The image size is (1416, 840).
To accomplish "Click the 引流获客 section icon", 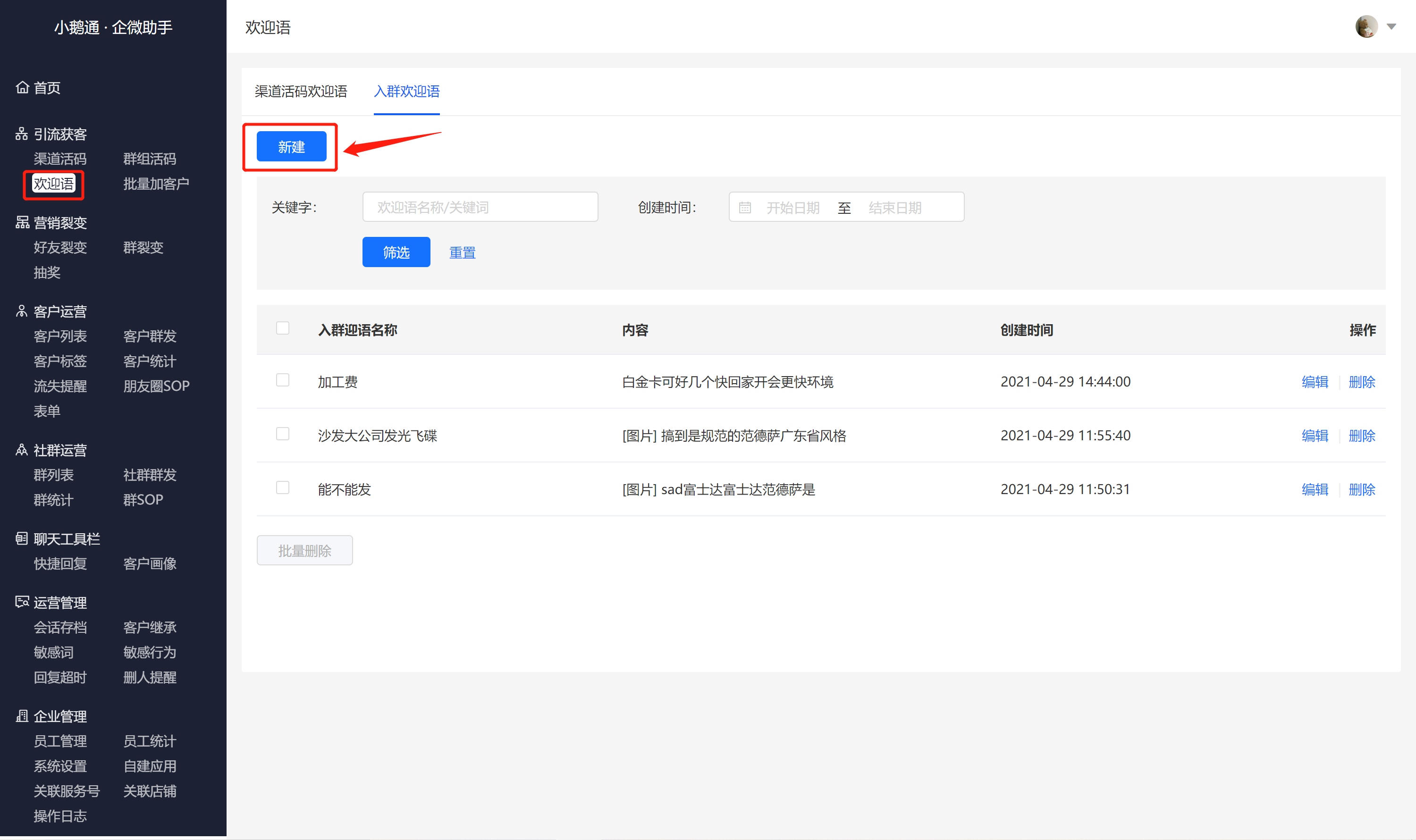I will pyautogui.click(x=22, y=134).
